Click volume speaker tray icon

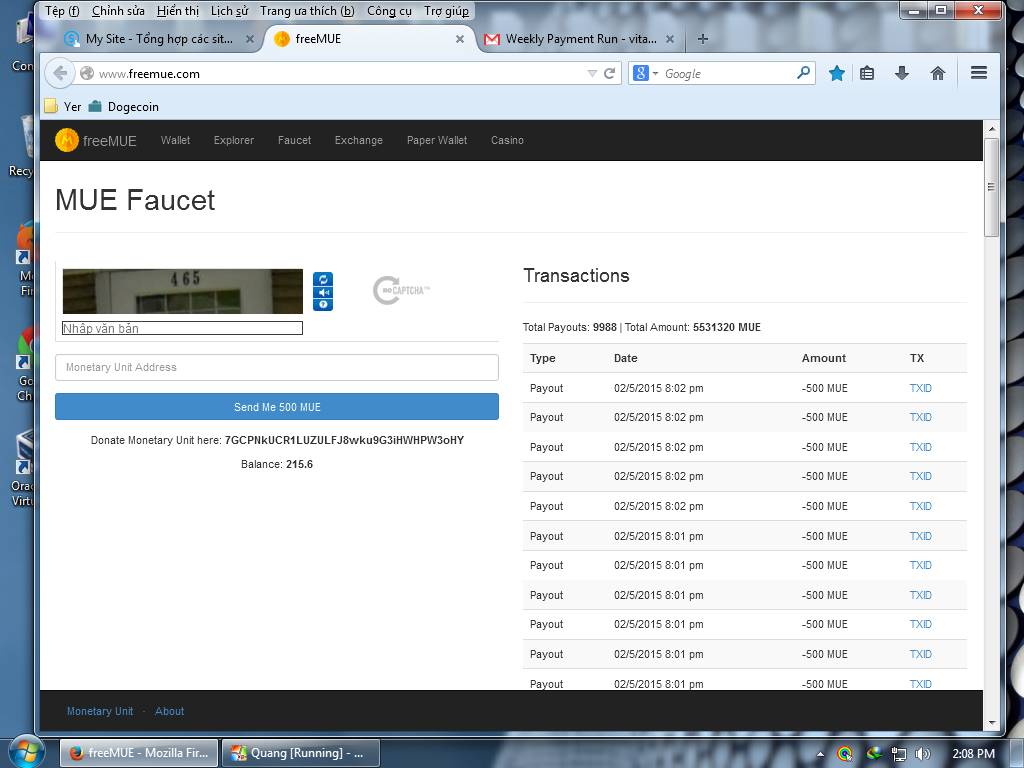[x=922, y=754]
